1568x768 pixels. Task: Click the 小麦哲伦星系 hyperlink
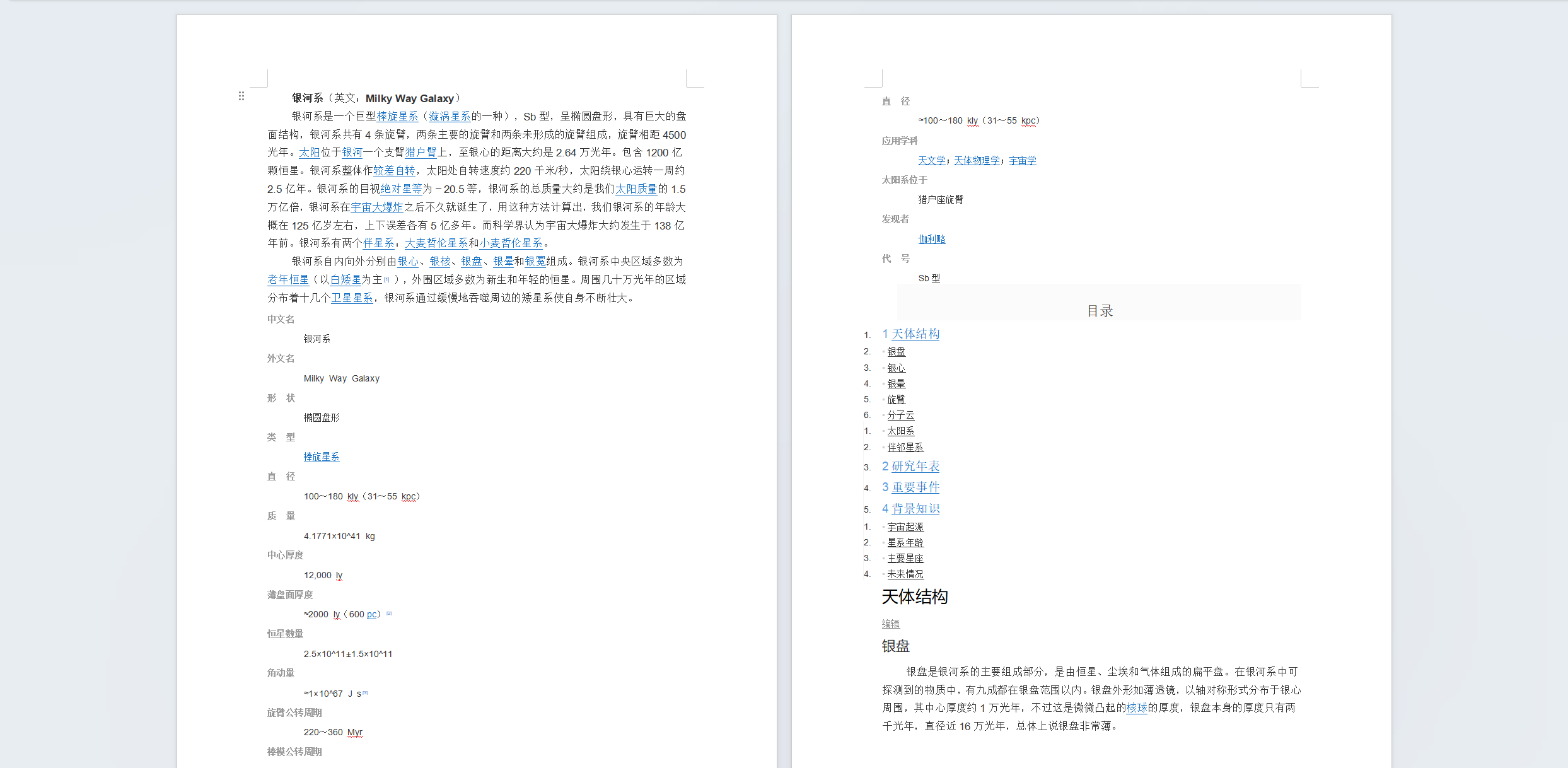click(x=511, y=243)
